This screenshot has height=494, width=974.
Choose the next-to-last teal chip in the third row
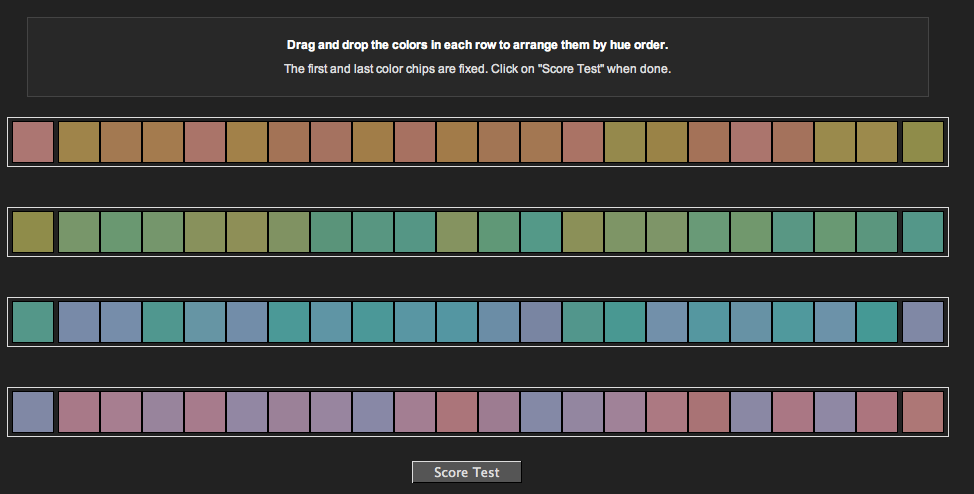click(x=876, y=322)
